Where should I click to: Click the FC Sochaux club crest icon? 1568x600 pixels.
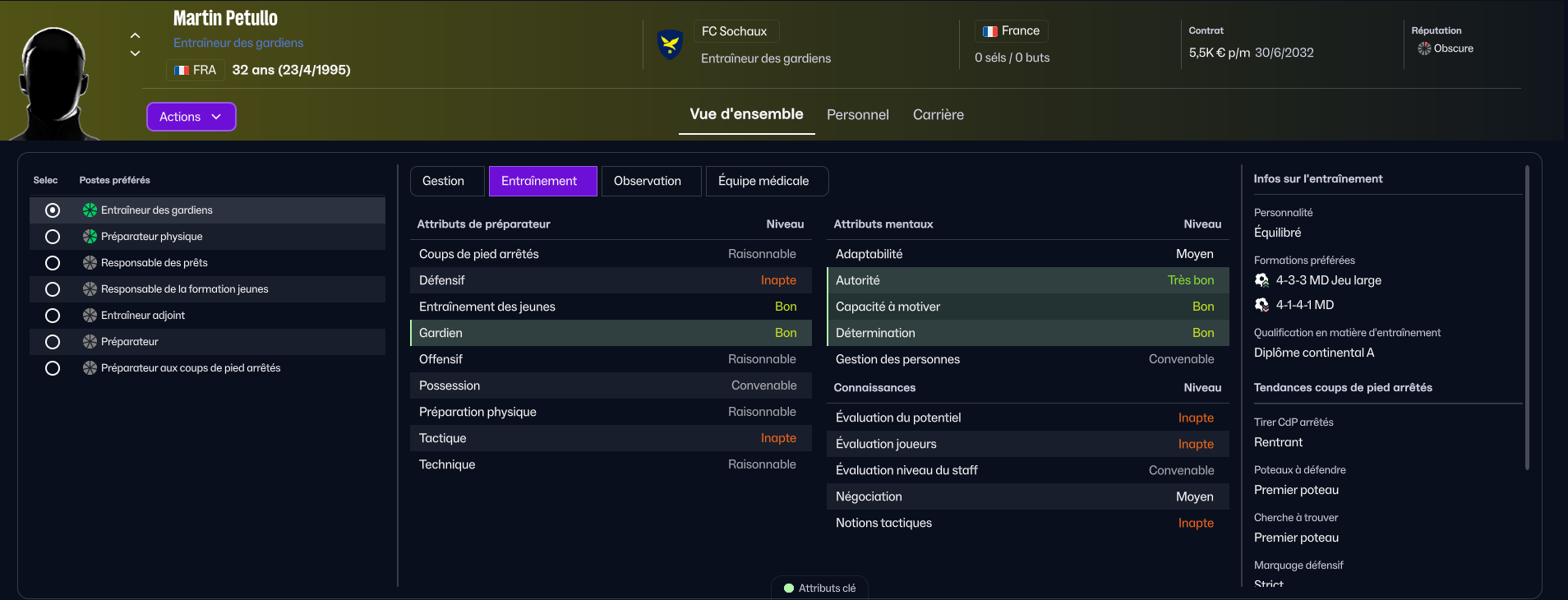click(x=670, y=44)
